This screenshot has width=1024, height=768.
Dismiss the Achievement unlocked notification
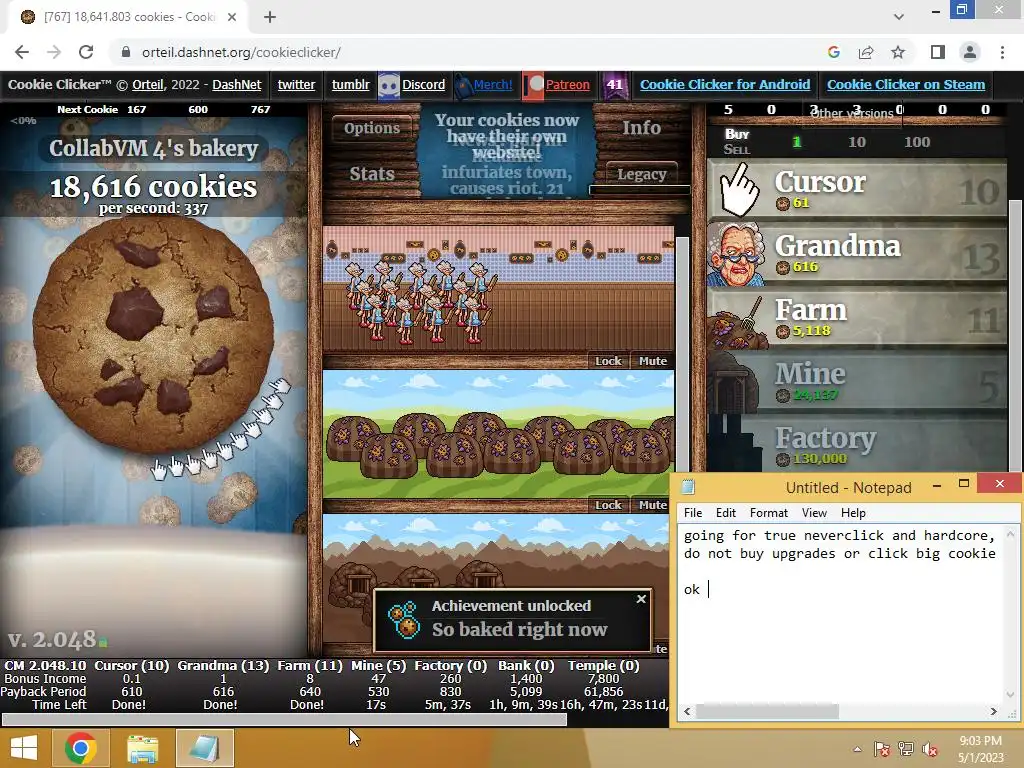pos(641,598)
